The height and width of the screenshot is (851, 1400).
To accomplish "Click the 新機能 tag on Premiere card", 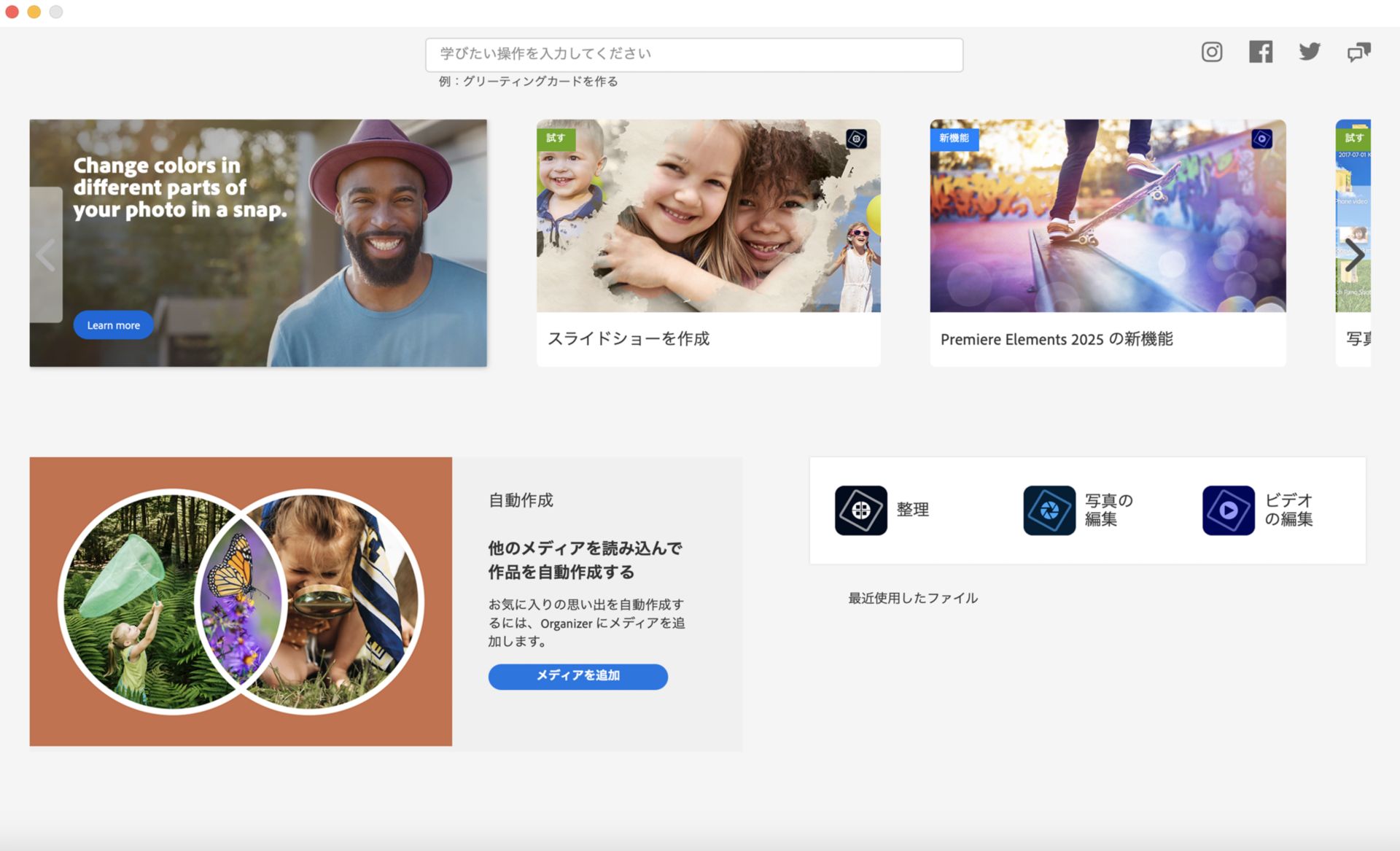I will pyautogui.click(x=954, y=138).
